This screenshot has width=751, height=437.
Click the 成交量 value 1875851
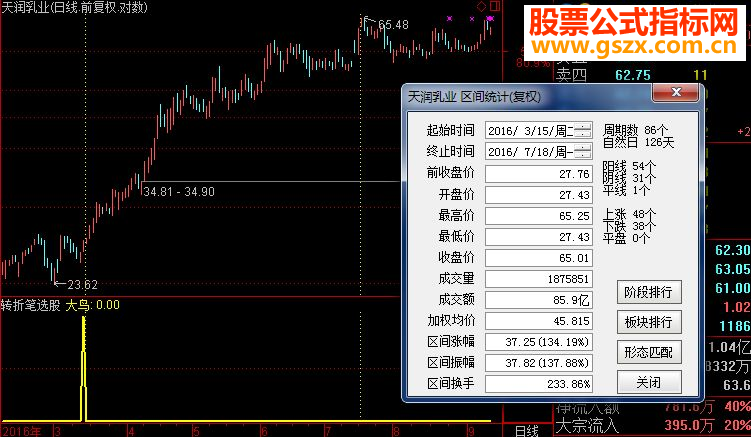[539, 279]
